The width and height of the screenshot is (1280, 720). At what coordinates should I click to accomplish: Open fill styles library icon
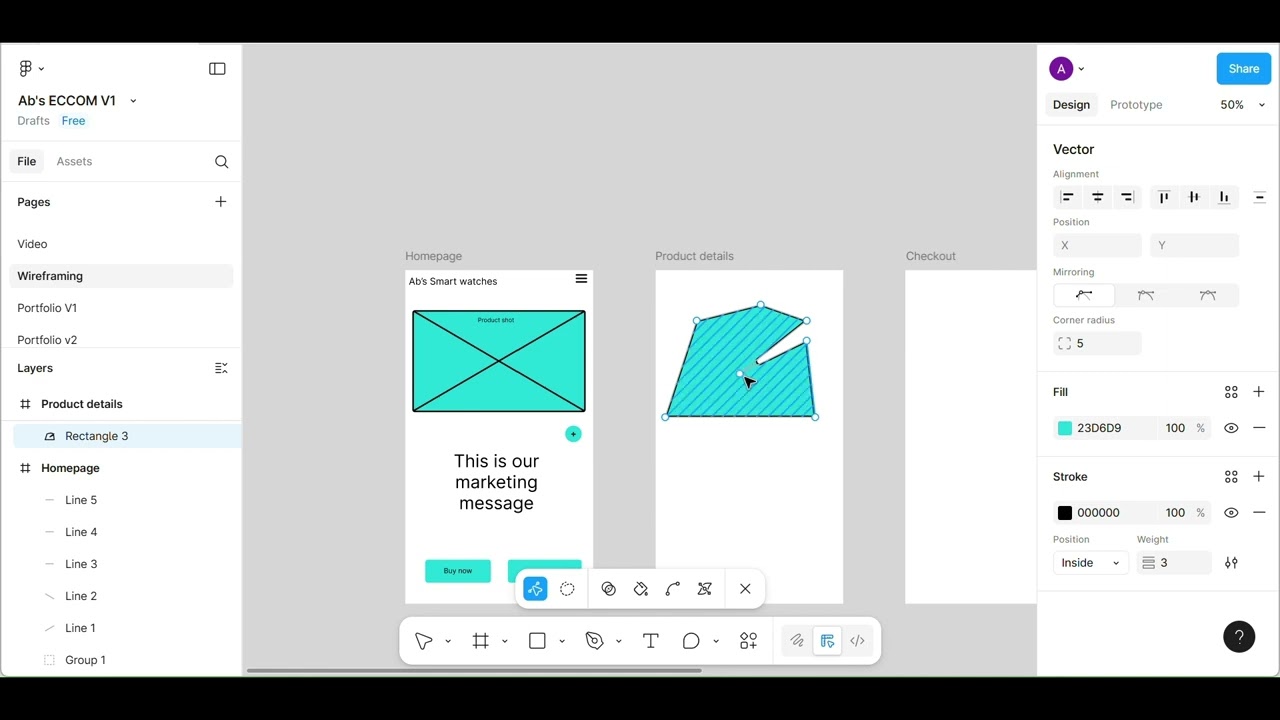1231,392
